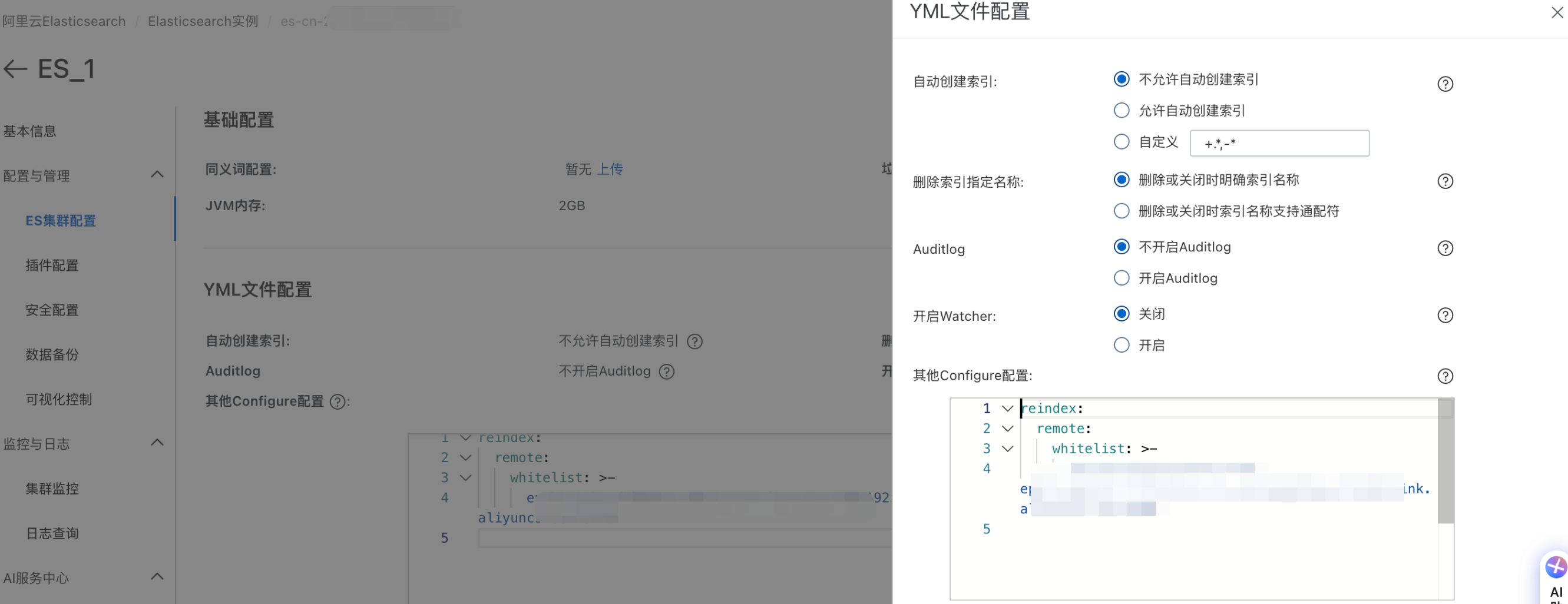
Task: Open 集群监控 in the sidebar
Action: [52, 489]
